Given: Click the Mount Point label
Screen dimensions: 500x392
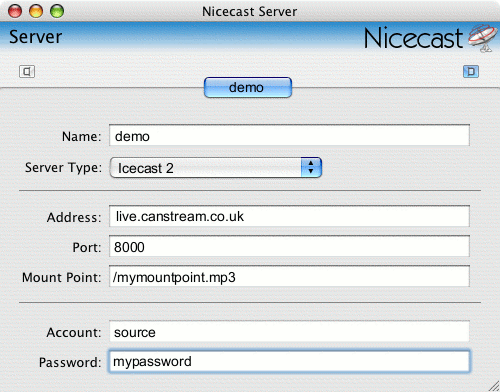Looking at the screenshot, I should point(62,277).
